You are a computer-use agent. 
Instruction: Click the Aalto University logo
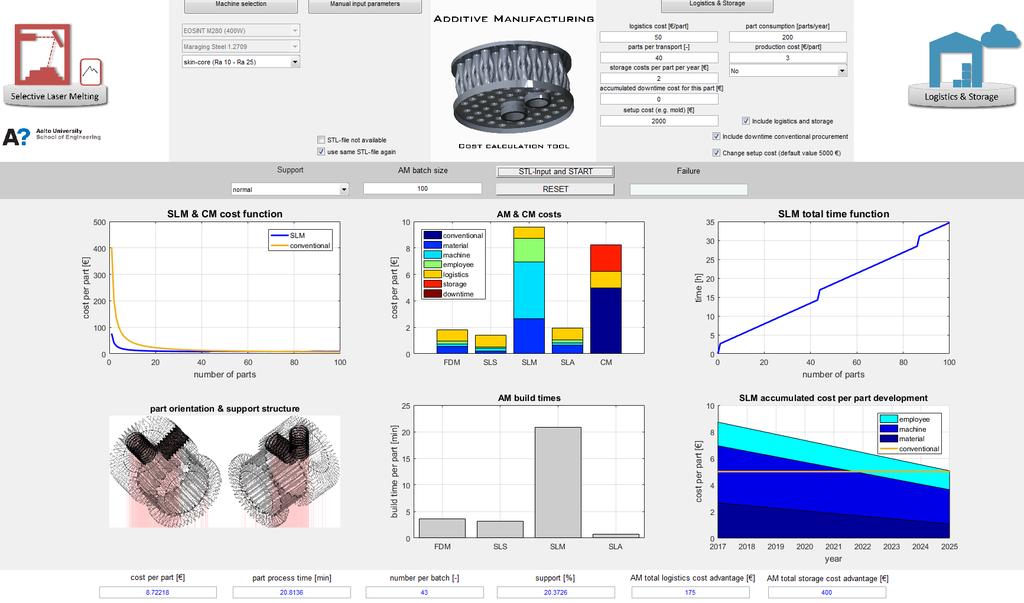pyautogui.click(x=52, y=136)
